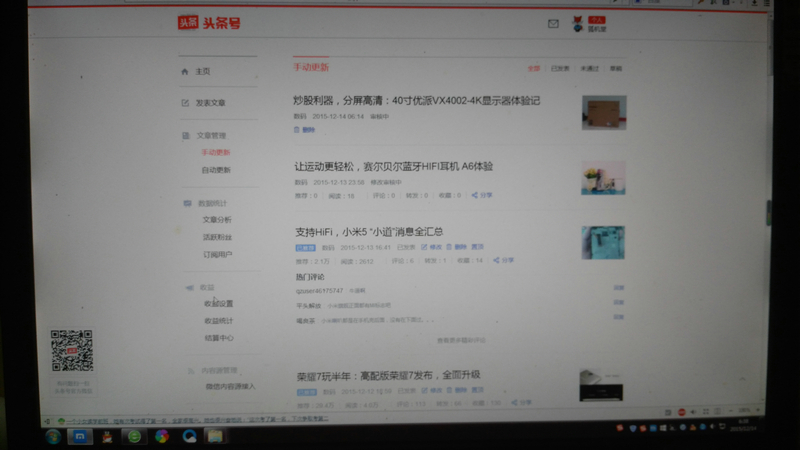Open 收益设置 in sidebar
Viewport: 800px width, 450px height.
click(218, 303)
